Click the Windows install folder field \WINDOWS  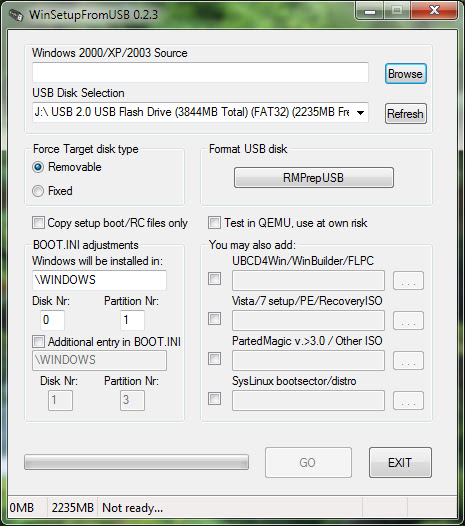point(99,280)
